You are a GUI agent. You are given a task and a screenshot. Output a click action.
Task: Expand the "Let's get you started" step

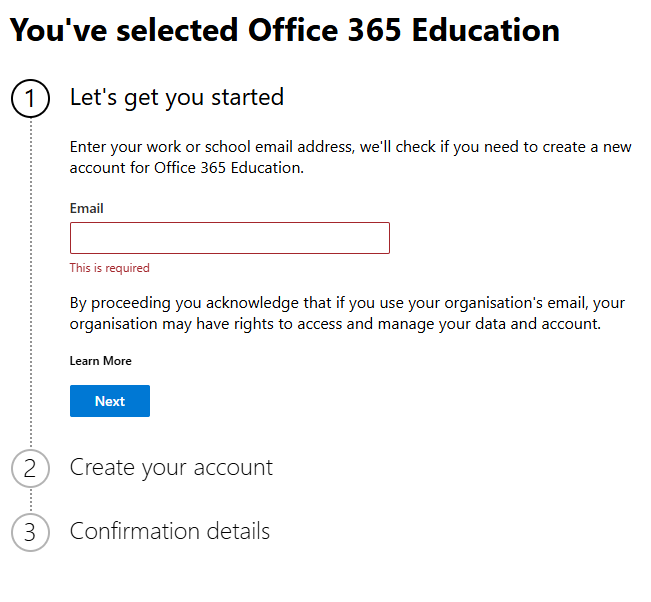tap(176, 97)
